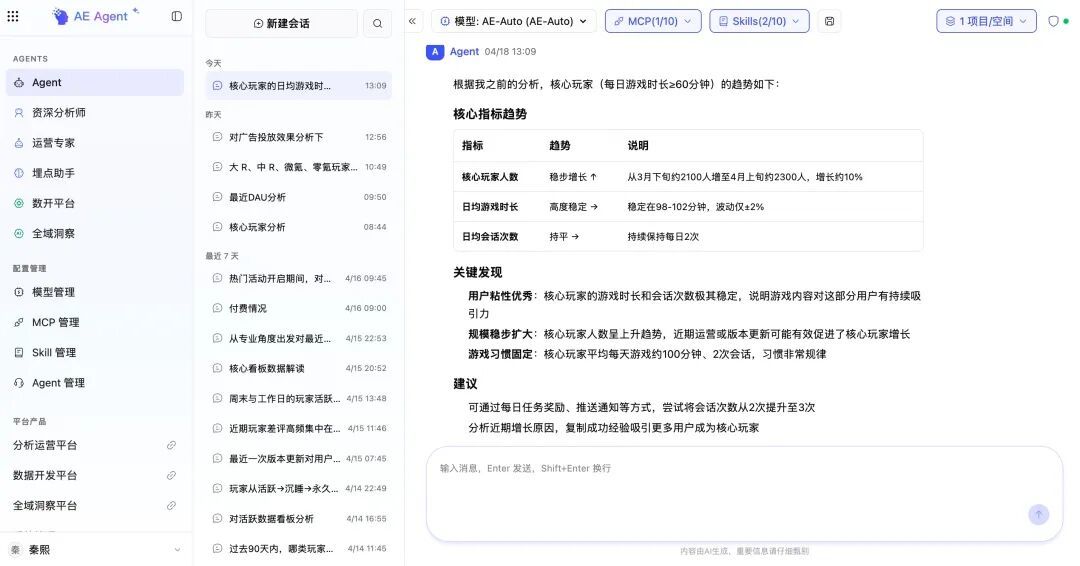This screenshot has width=1080, height=566.
Task: Open 全域洞察平台 link
Action: coord(45,505)
